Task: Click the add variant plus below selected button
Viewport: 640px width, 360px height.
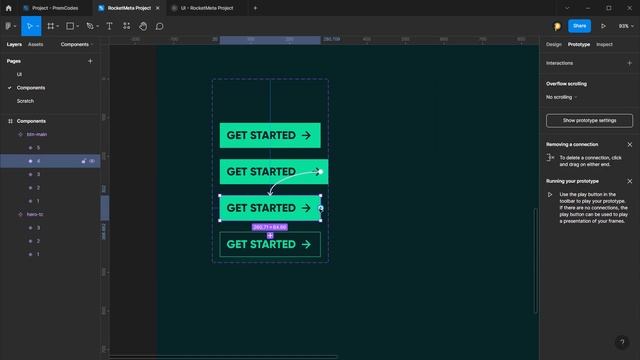Action: (270, 236)
